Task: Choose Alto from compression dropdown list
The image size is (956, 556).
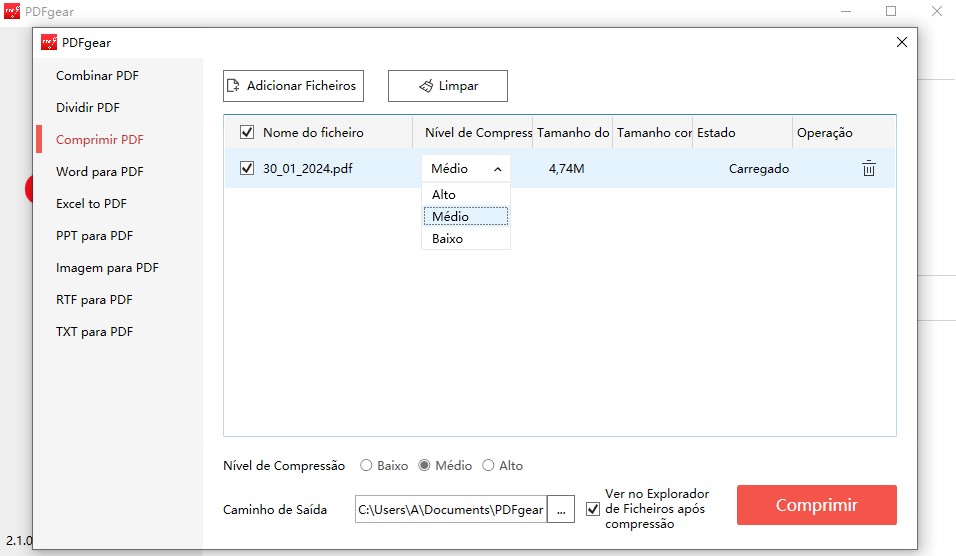Action: coord(466,194)
